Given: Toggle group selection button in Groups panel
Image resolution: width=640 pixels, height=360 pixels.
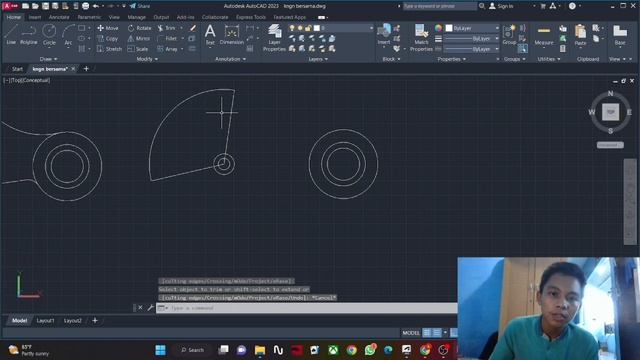Looking at the screenshot, I should (x=522, y=49).
